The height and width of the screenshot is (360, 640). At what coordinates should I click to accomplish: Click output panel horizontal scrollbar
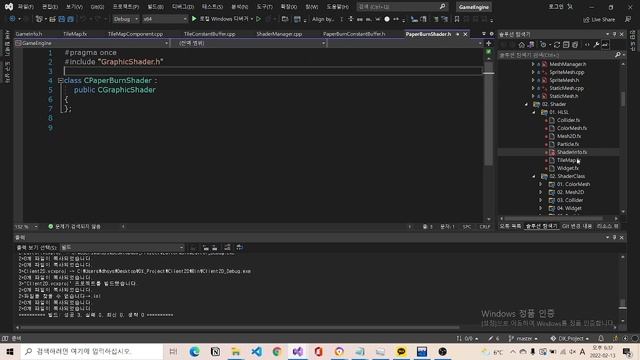pos(240,327)
